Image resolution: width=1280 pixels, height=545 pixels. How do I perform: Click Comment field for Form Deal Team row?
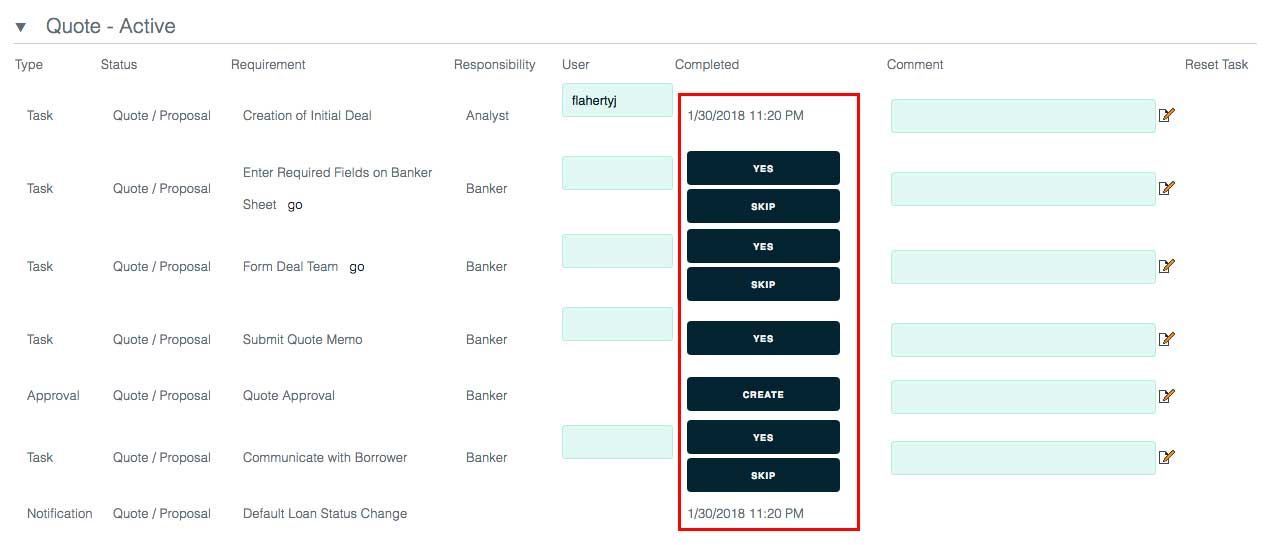coord(1023,267)
